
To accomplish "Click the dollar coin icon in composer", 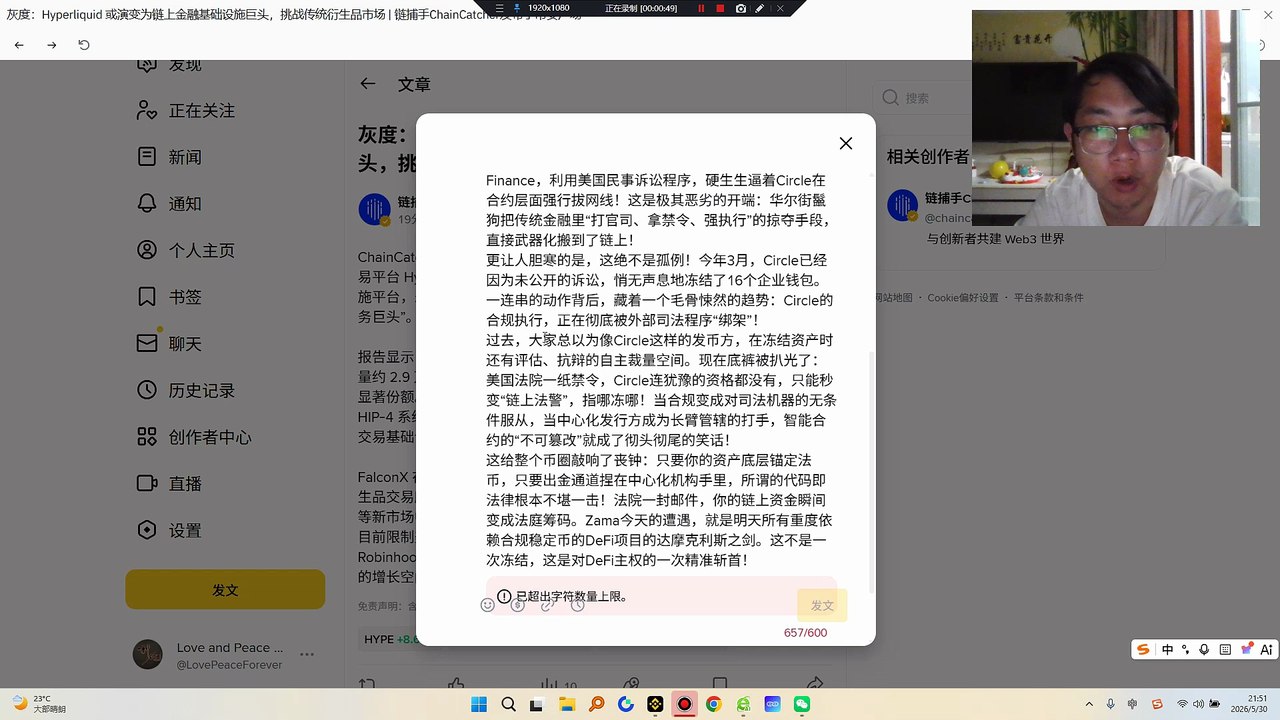I will pyautogui.click(x=518, y=605).
